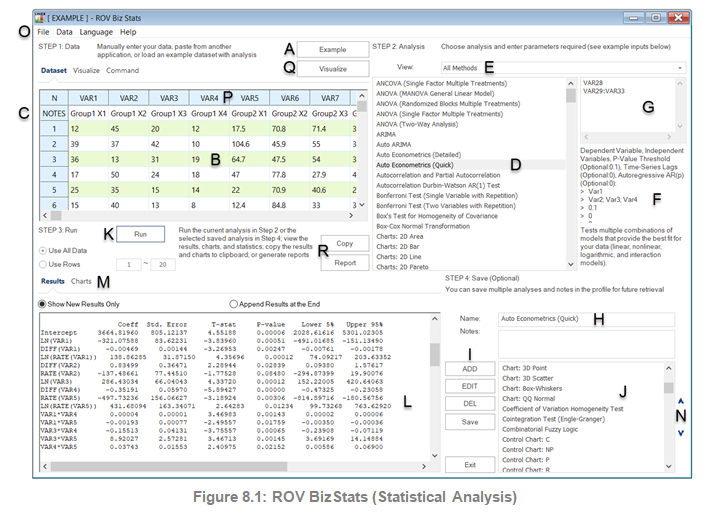Click the blue down arrow beside saved list

coord(710,432)
